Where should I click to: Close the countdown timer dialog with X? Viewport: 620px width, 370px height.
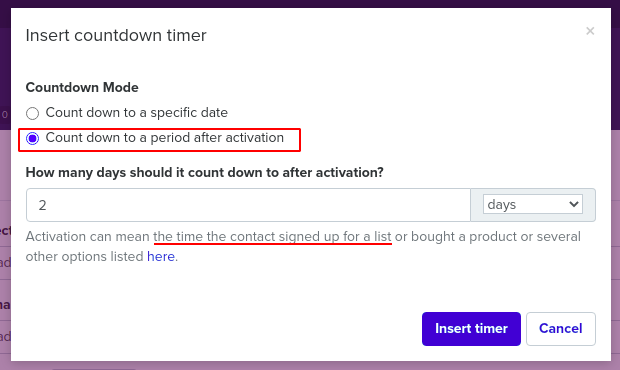coord(590,31)
